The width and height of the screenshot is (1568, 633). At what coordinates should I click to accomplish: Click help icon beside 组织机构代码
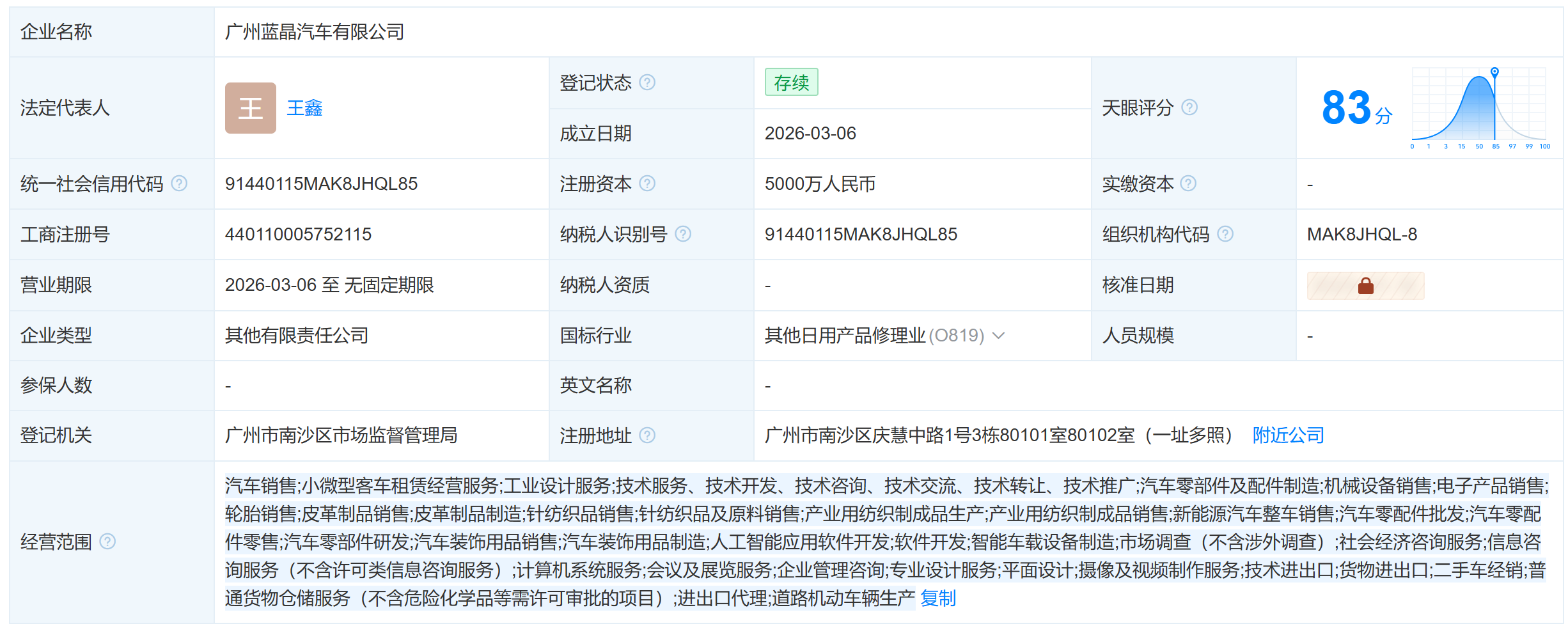tap(1225, 234)
